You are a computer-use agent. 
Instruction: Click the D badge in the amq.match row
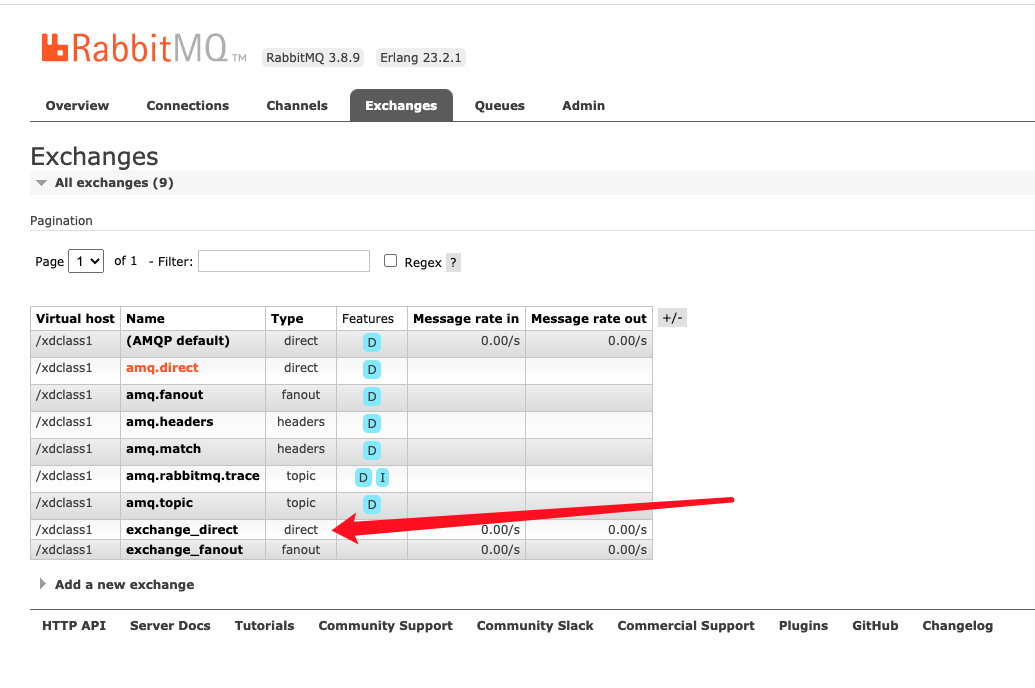coord(372,451)
